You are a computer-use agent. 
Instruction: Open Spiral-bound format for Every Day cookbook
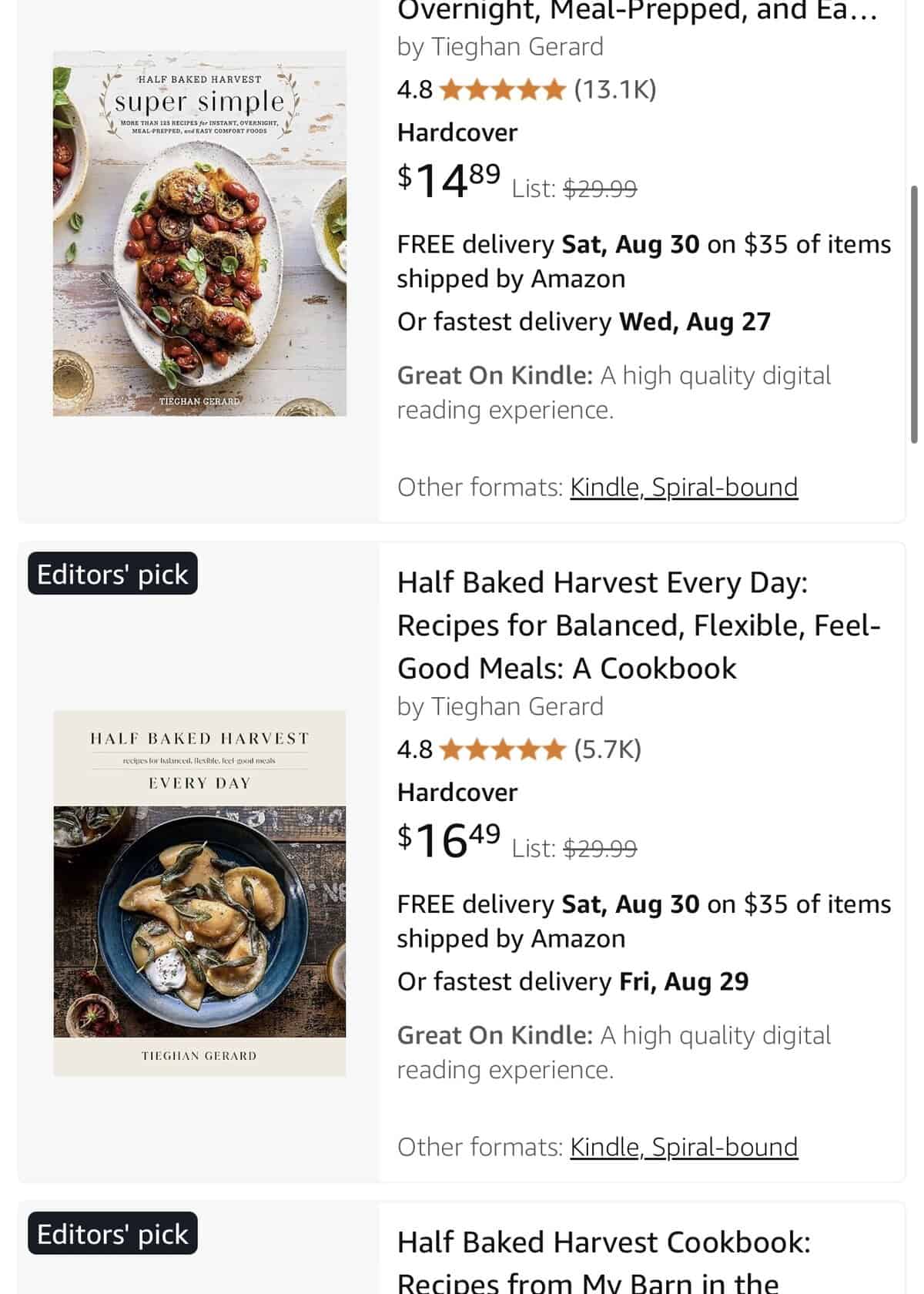pos(725,1147)
